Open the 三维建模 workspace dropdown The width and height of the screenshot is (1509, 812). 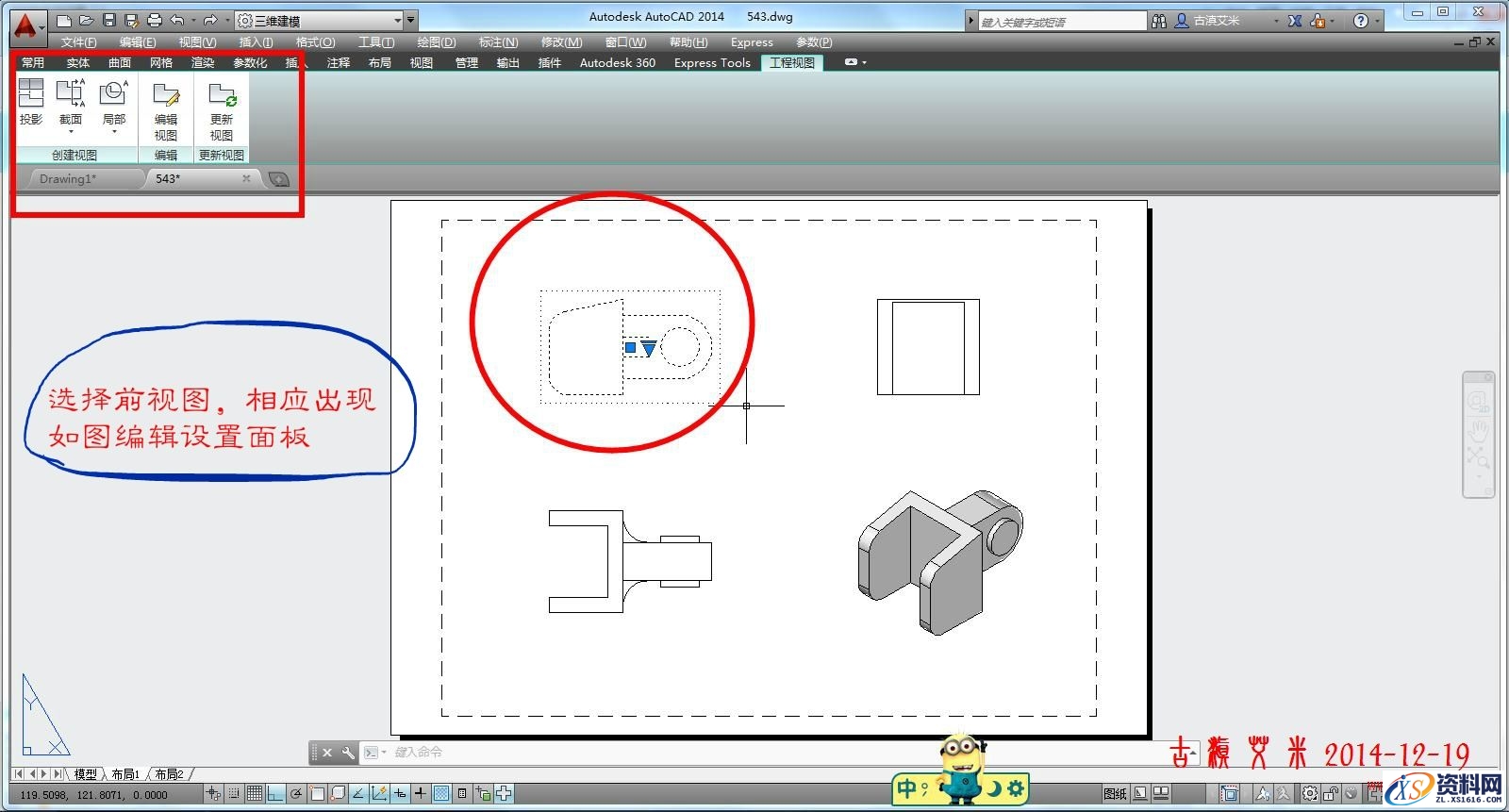click(323, 20)
